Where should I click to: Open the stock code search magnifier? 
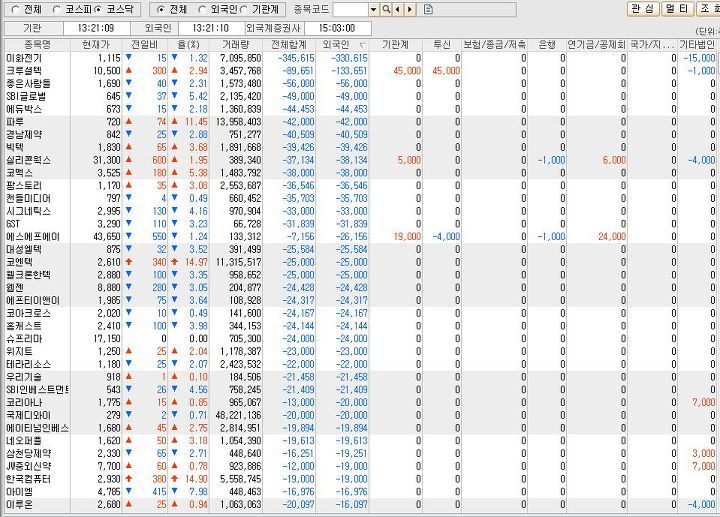pyautogui.click(x=387, y=9)
